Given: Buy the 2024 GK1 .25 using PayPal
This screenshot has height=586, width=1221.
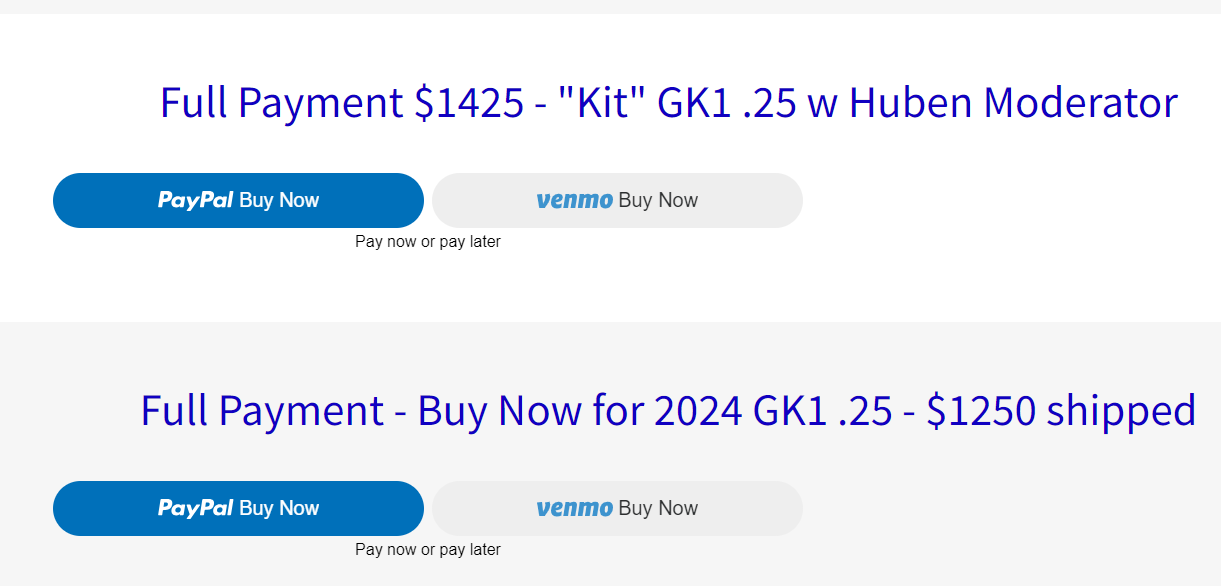Looking at the screenshot, I should [x=238, y=508].
